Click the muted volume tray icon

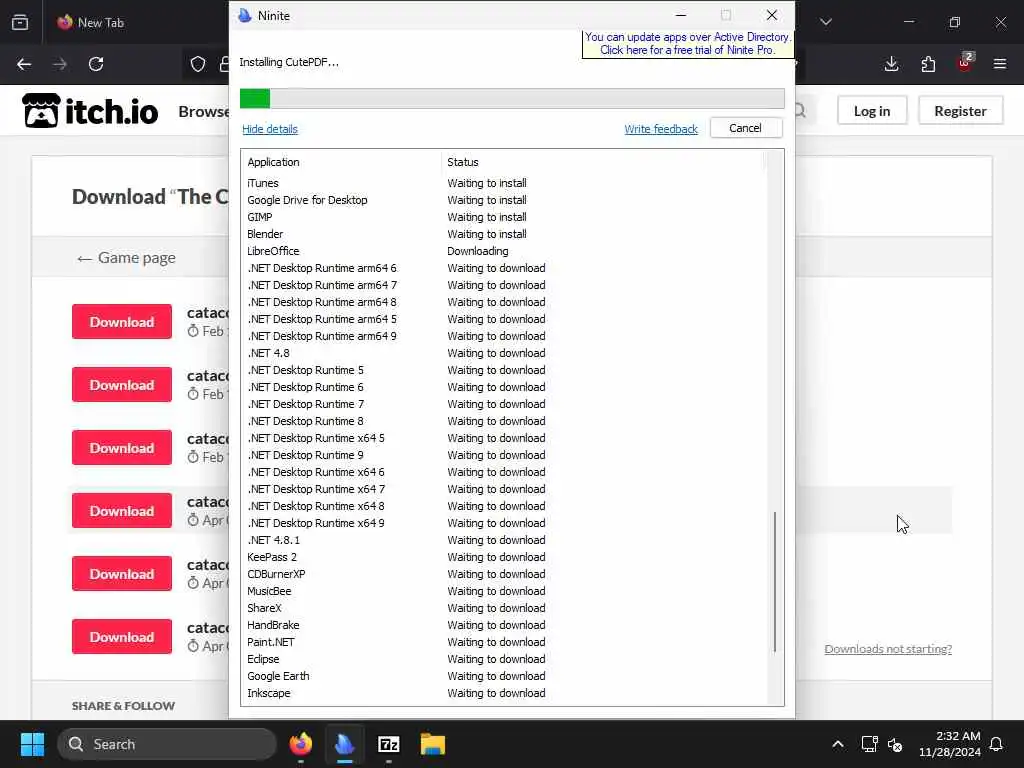coord(895,744)
